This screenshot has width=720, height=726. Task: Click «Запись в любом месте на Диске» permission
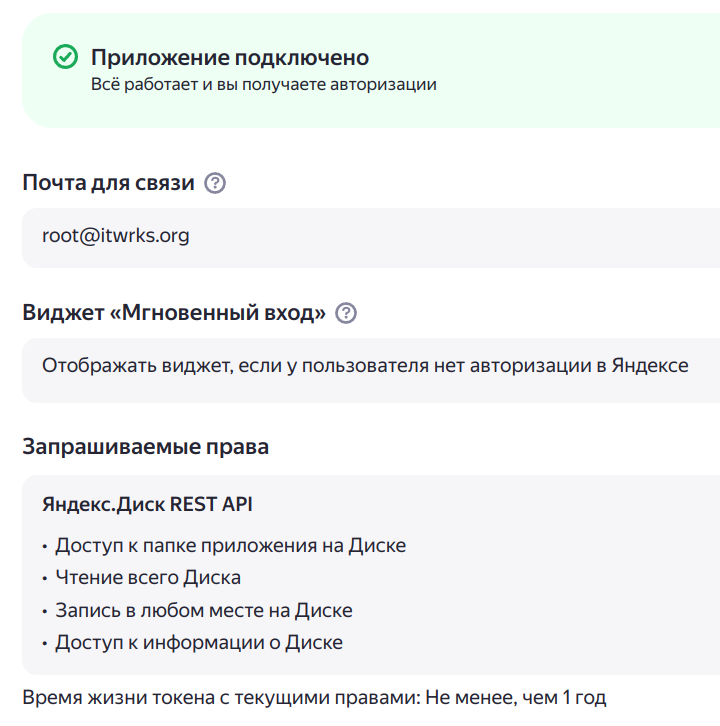pos(204,610)
